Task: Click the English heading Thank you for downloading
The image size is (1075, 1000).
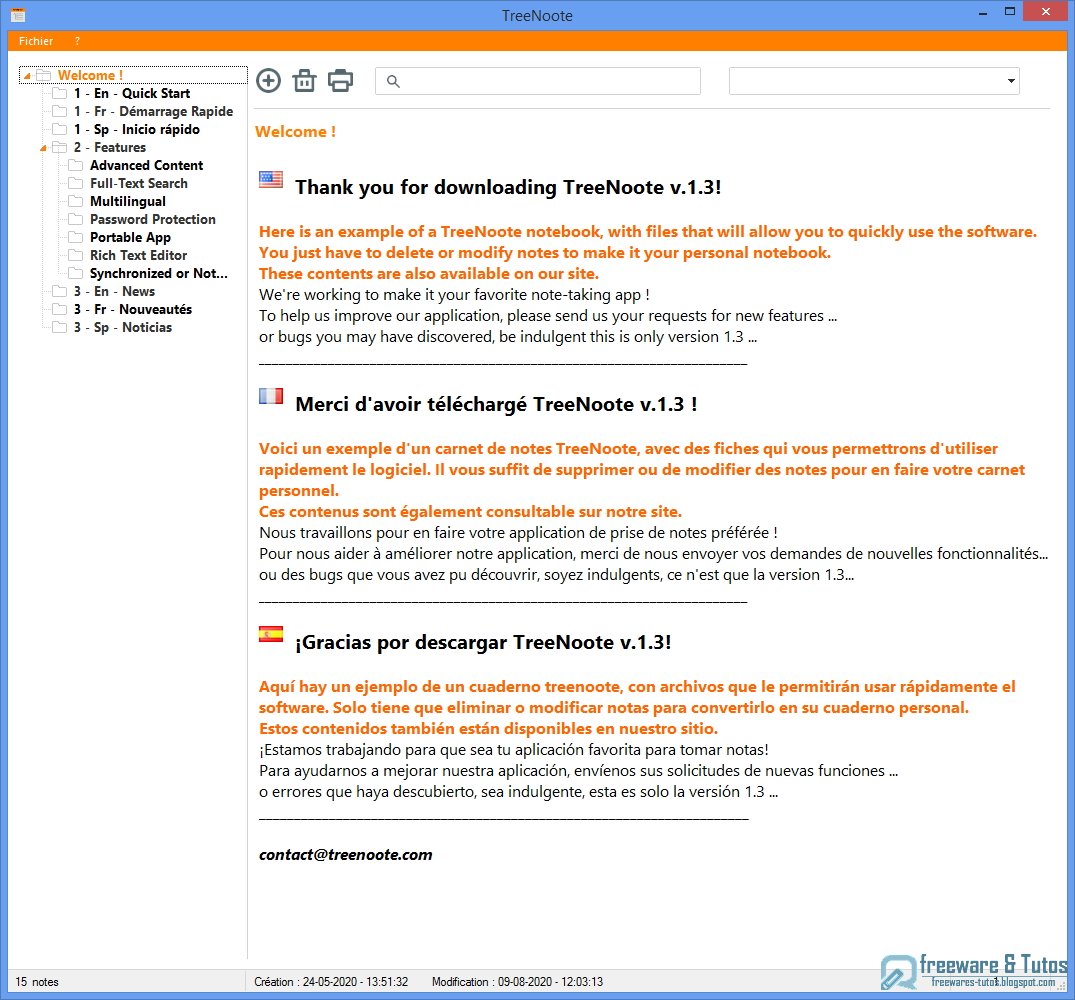Action: click(x=508, y=187)
